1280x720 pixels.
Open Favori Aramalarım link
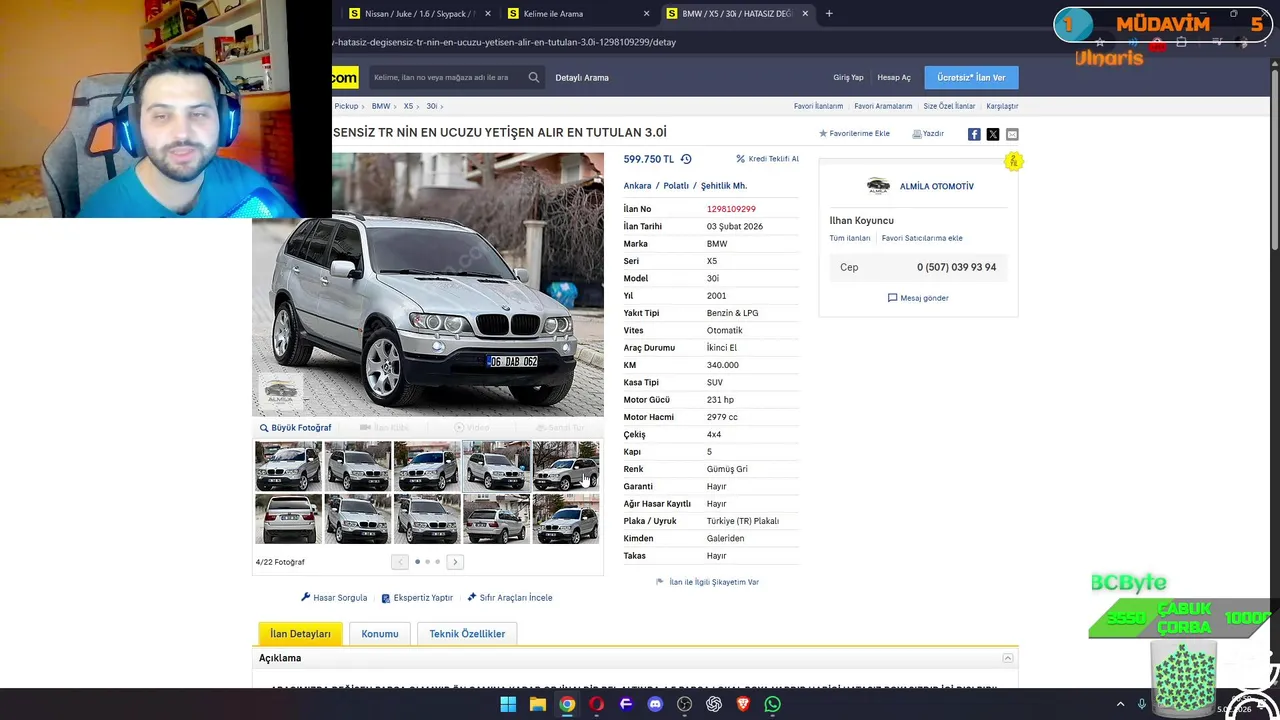click(883, 106)
